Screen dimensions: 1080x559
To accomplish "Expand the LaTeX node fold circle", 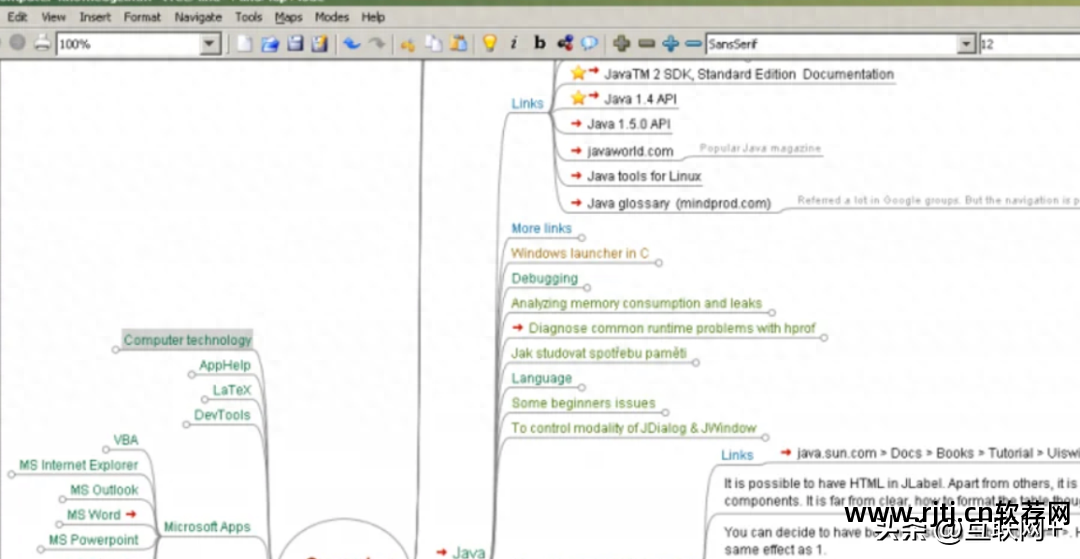I will [205, 399].
